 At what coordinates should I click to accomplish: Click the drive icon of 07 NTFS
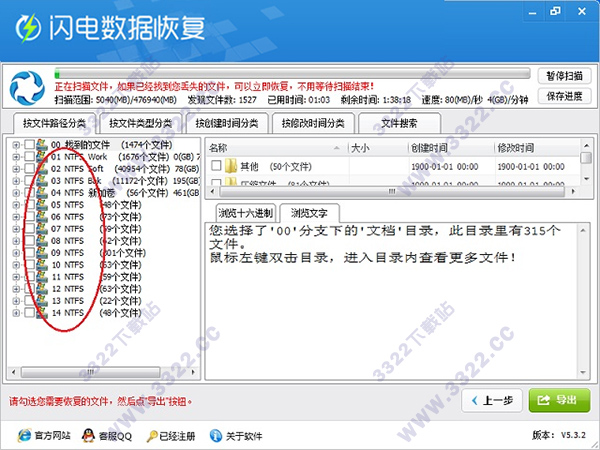click(42, 229)
